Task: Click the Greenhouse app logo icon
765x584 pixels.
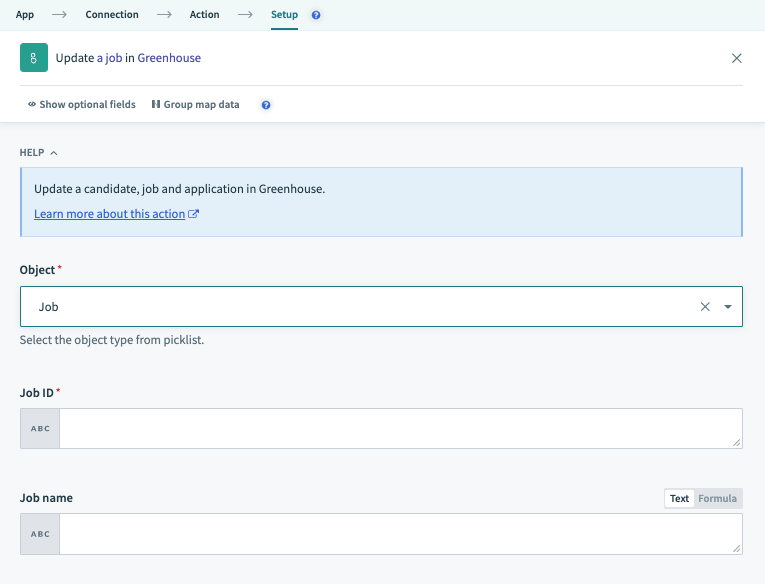Action: click(34, 58)
